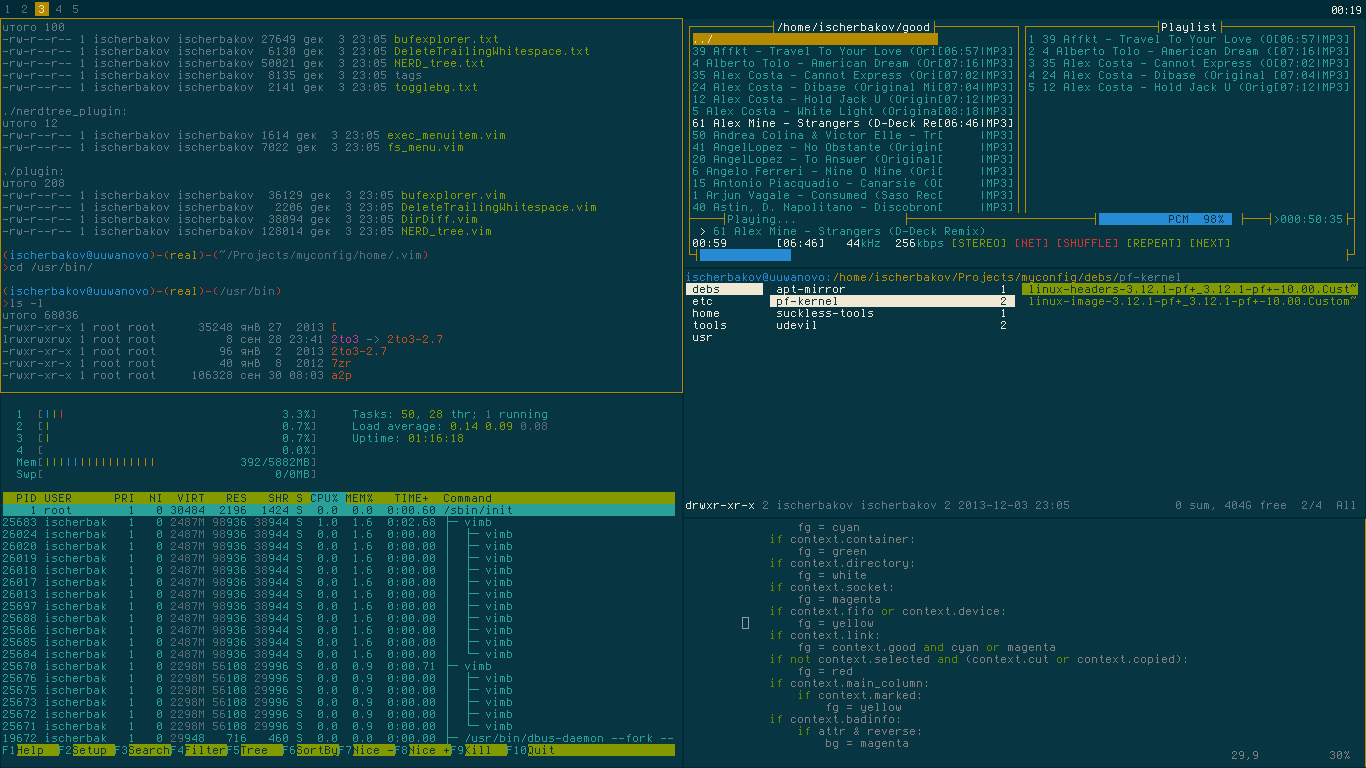Sort htop by the MEM% column header
Image resolution: width=1366 pixels, height=768 pixels.
[x=359, y=498]
